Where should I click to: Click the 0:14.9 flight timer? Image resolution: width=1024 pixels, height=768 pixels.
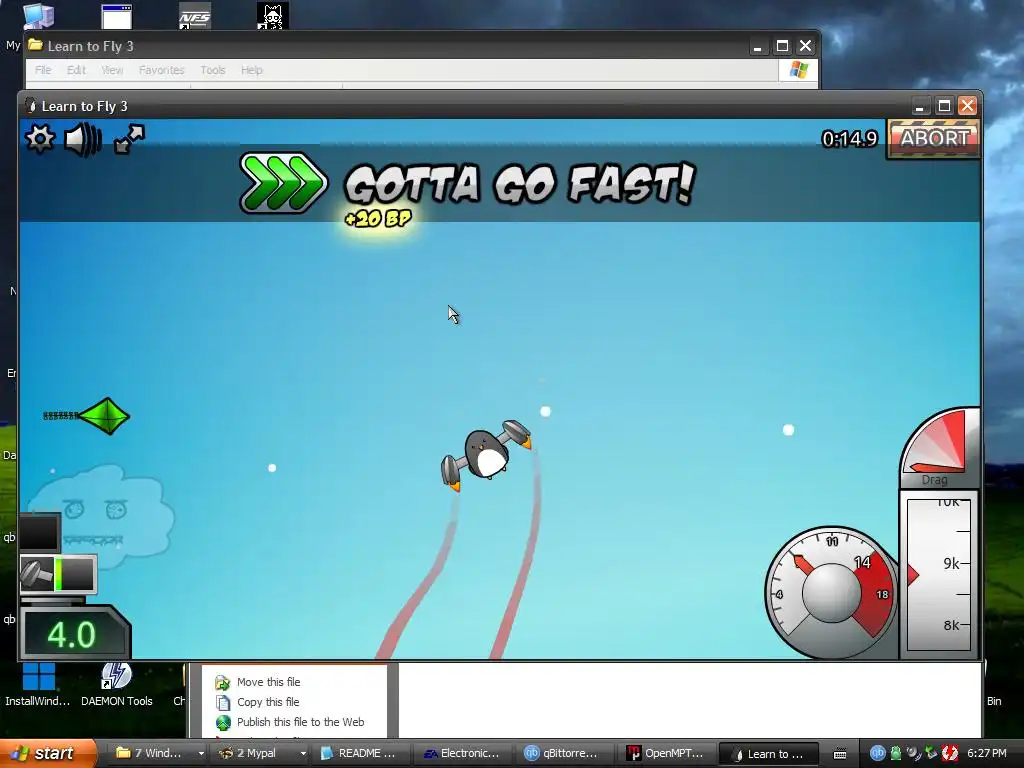(x=849, y=139)
